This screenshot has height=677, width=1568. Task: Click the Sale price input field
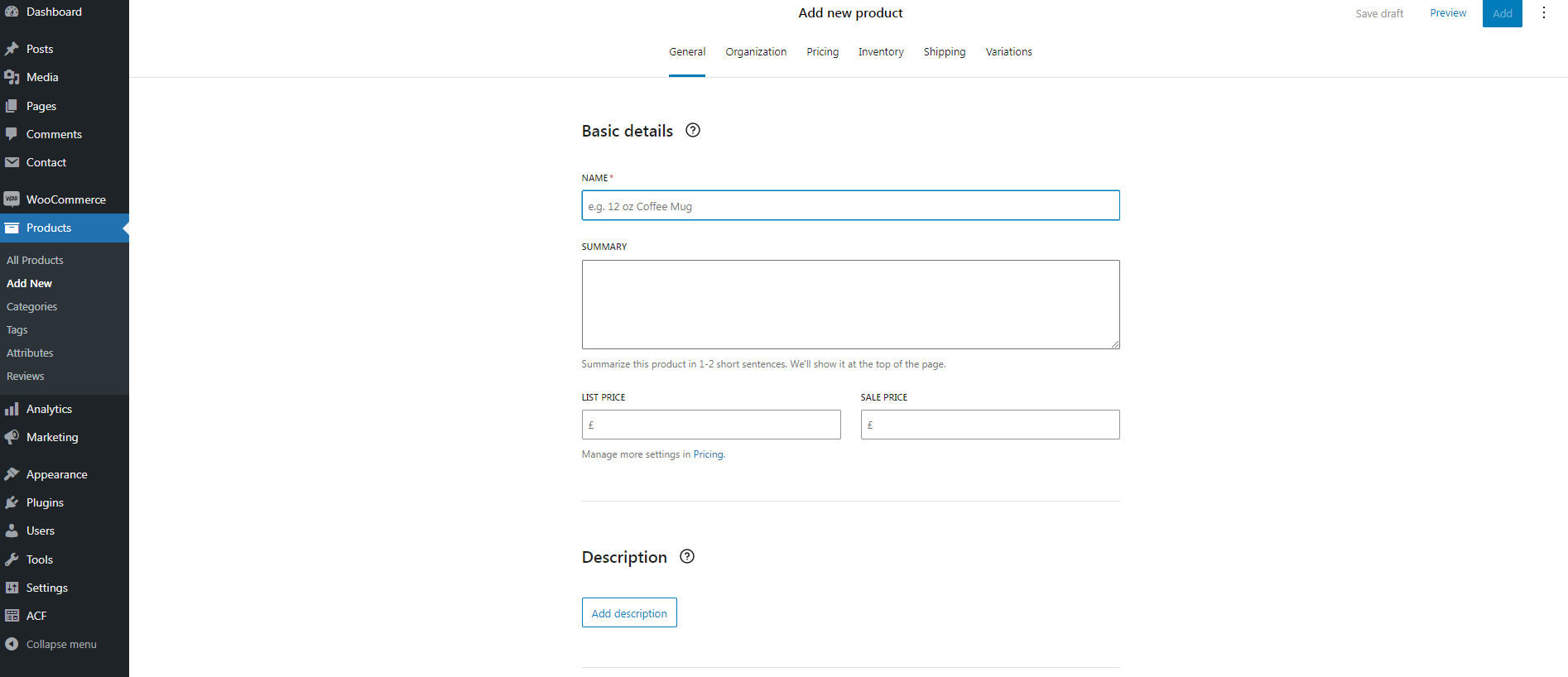tap(990, 425)
